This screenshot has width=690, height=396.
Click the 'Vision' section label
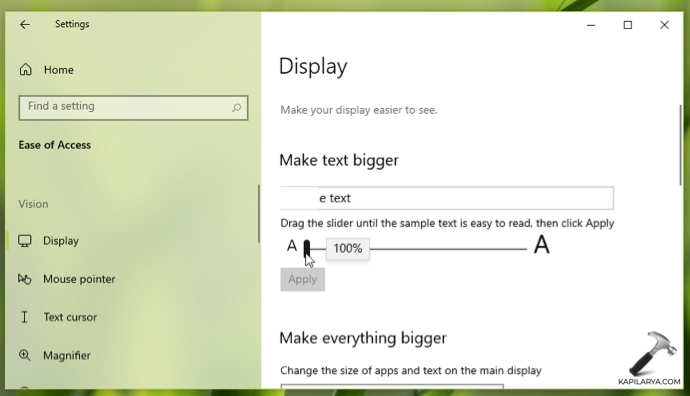point(33,204)
